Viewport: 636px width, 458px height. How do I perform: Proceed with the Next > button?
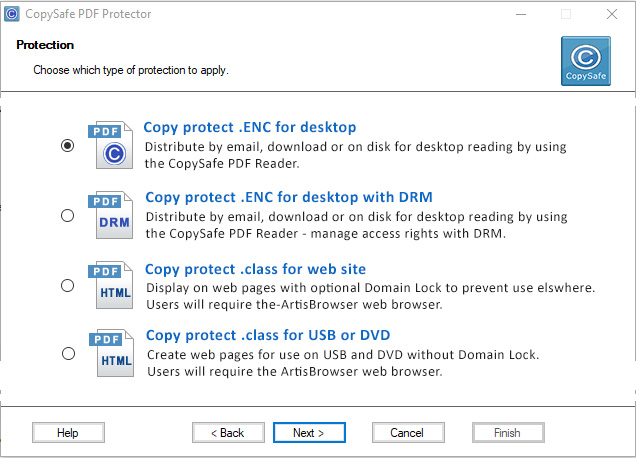309,433
